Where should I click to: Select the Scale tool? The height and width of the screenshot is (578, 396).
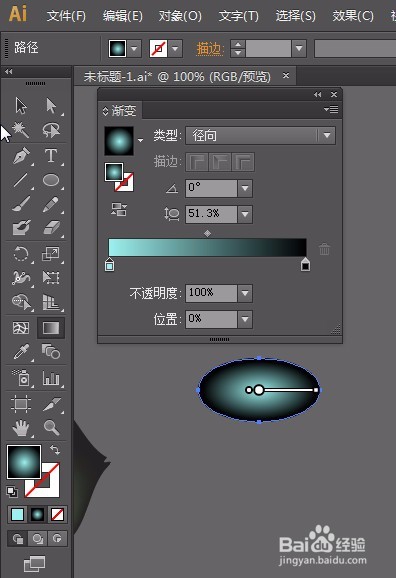point(51,254)
